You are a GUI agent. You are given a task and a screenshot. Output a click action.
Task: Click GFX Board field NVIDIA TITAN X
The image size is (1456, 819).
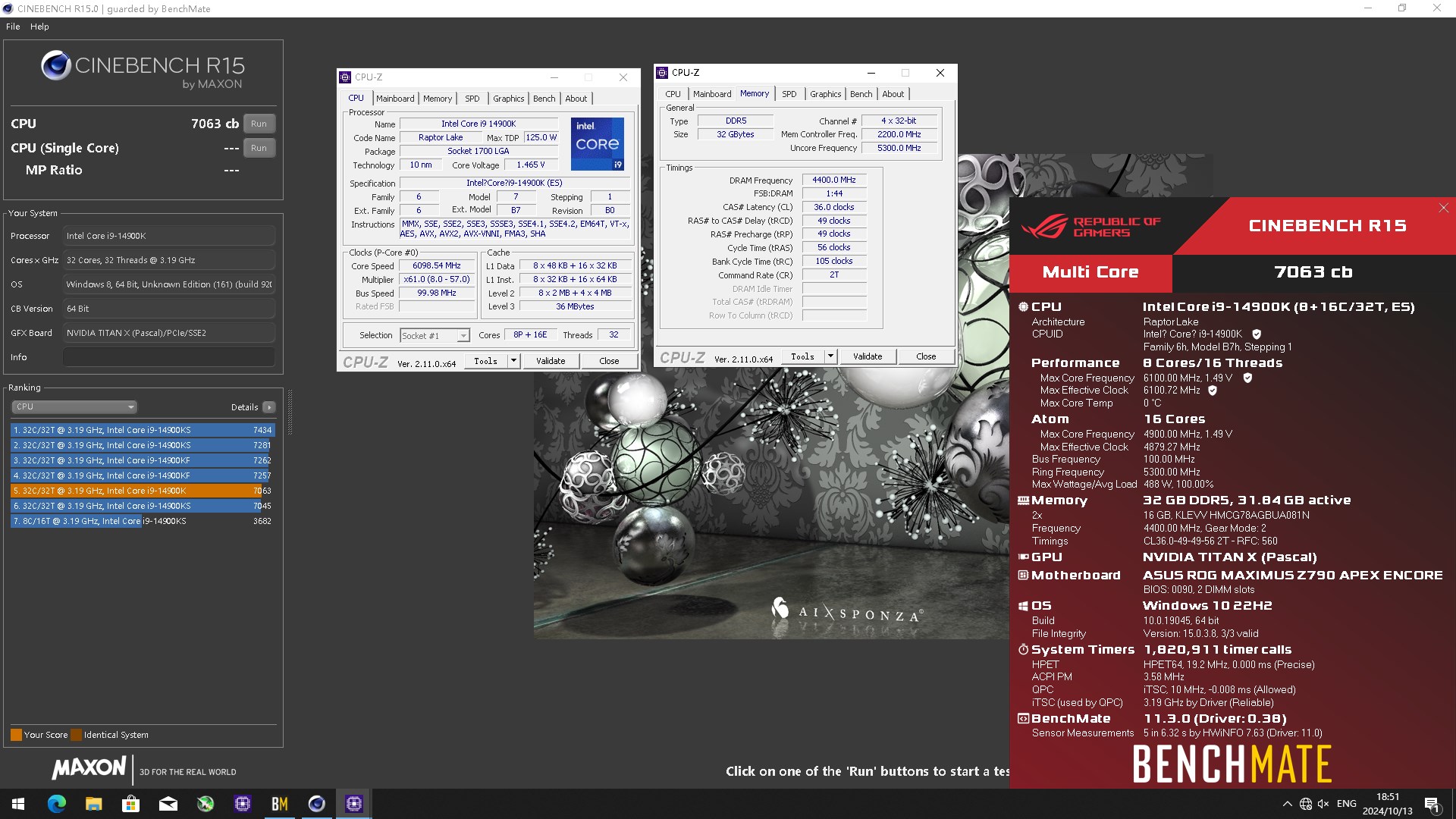(x=168, y=333)
